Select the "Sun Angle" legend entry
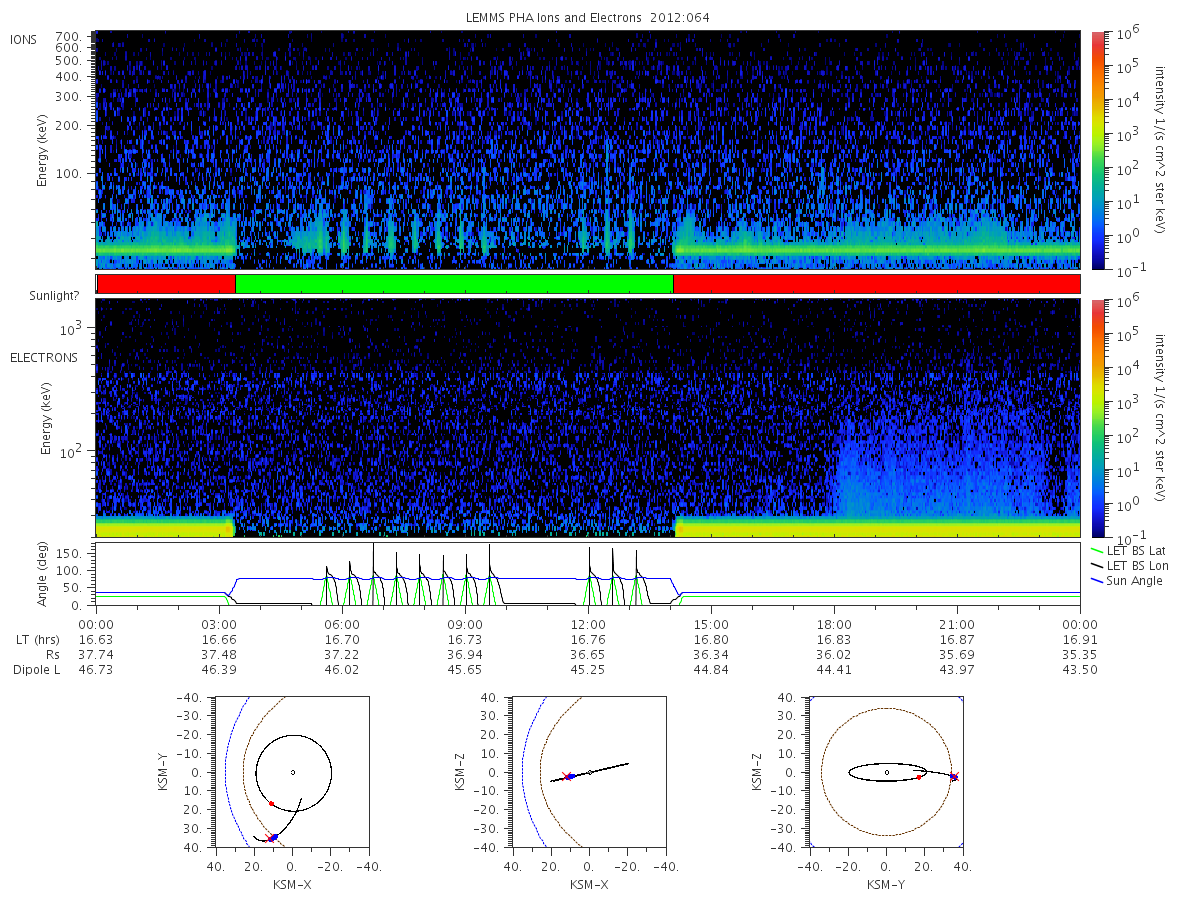 (x=1127, y=581)
